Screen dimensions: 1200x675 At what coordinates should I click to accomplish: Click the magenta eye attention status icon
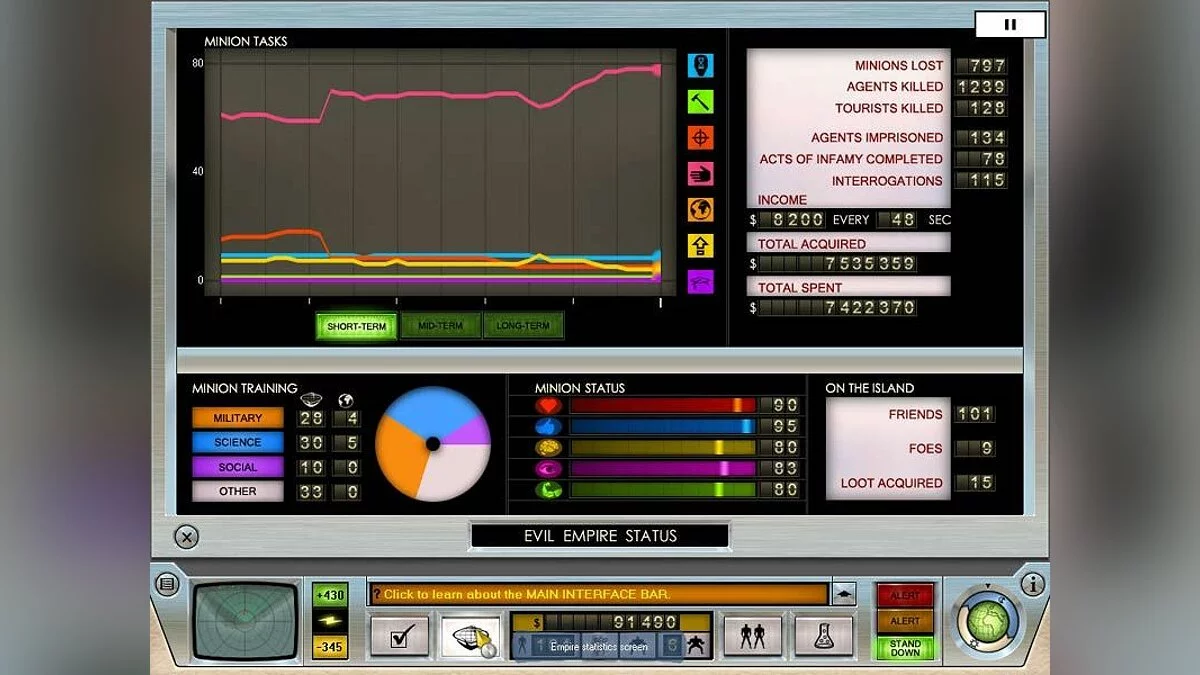549,469
